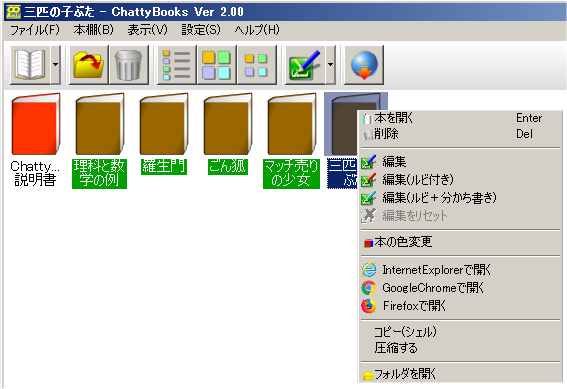This screenshot has height=389, width=567.
Task: Switch to large icons view
Action: click(217, 65)
